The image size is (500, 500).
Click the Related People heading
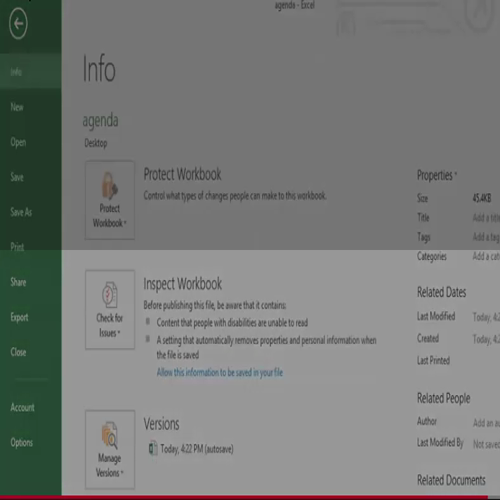444,398
